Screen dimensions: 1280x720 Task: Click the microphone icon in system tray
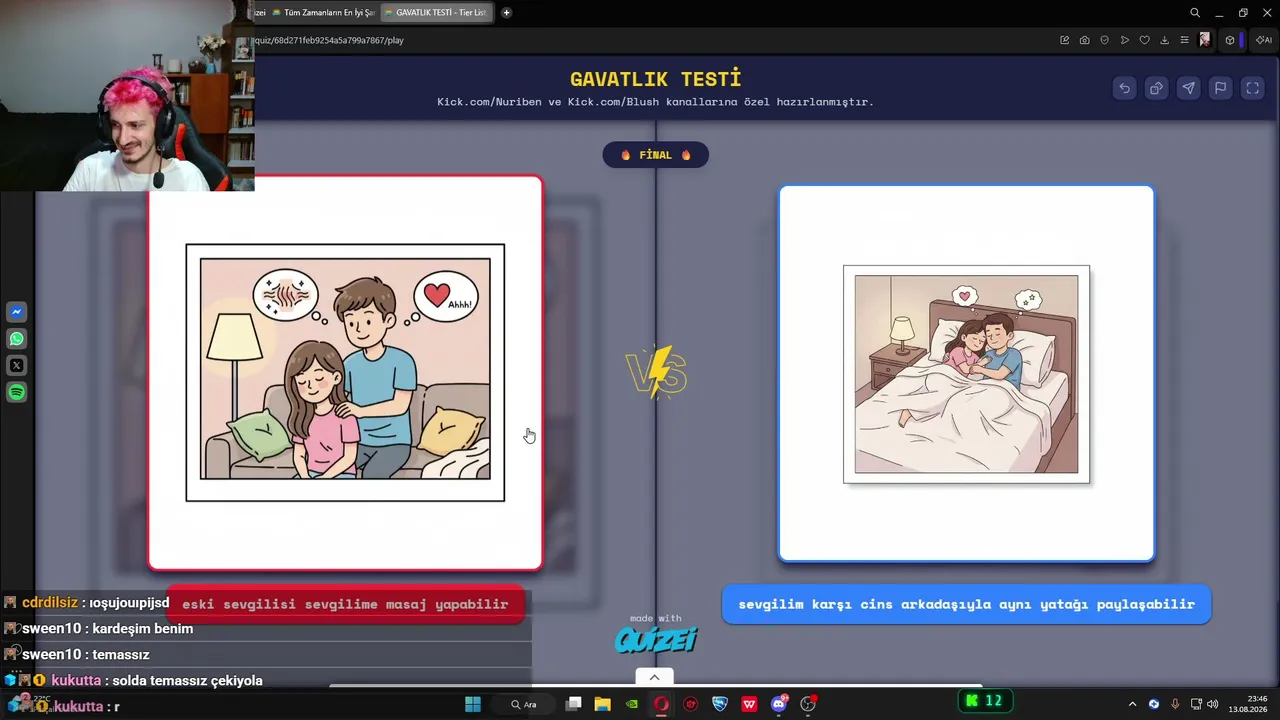pos(1175,704)
